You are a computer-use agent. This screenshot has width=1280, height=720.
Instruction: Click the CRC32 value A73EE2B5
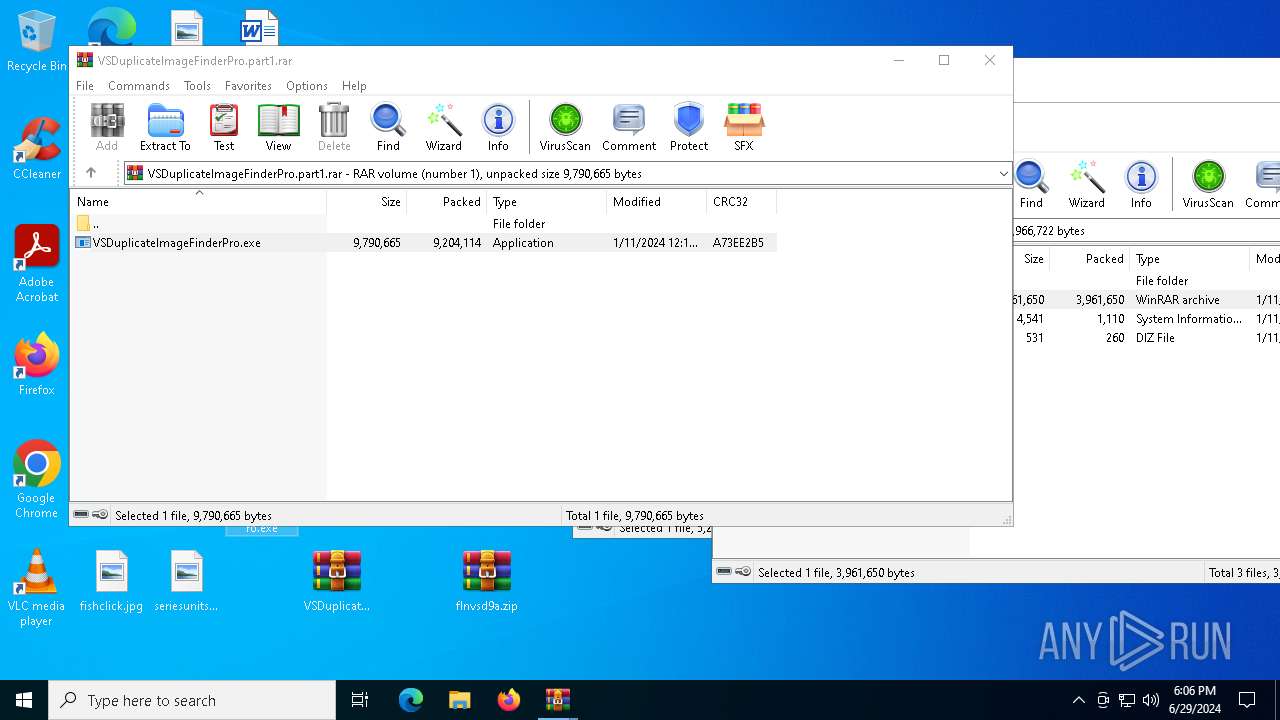coord(738,243)
